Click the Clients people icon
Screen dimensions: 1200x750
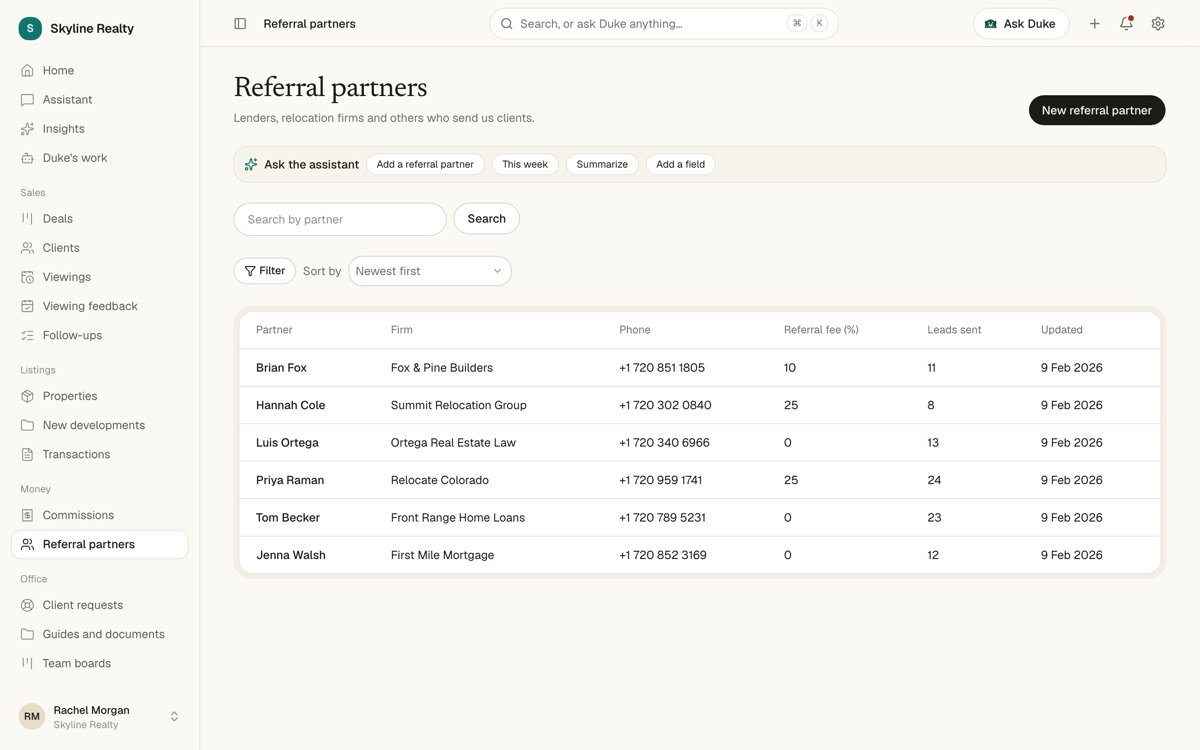tap(27, 247)
